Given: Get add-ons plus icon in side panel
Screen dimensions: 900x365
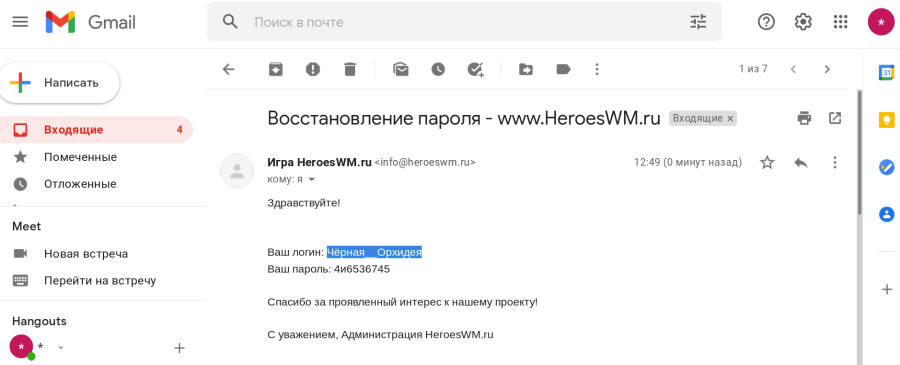Looking at the screenshot, I should click(887, 289).
